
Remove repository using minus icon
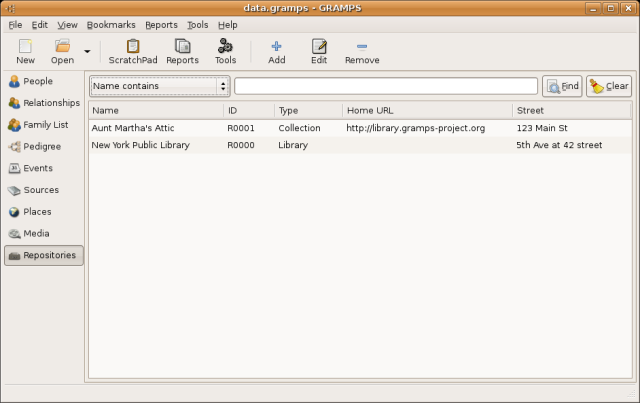point(362,51)
